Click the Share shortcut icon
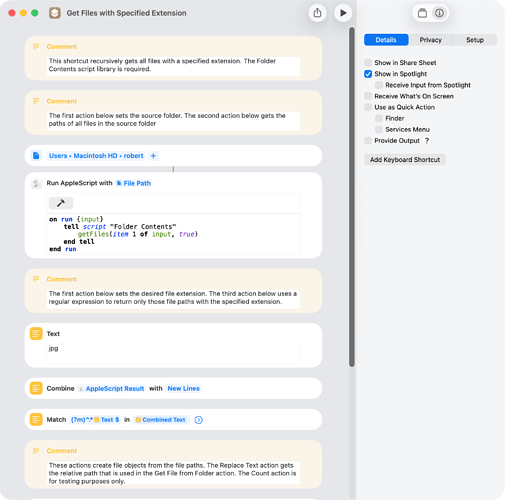The width and height of the screenshot is (505, 500). pos(317,13)
